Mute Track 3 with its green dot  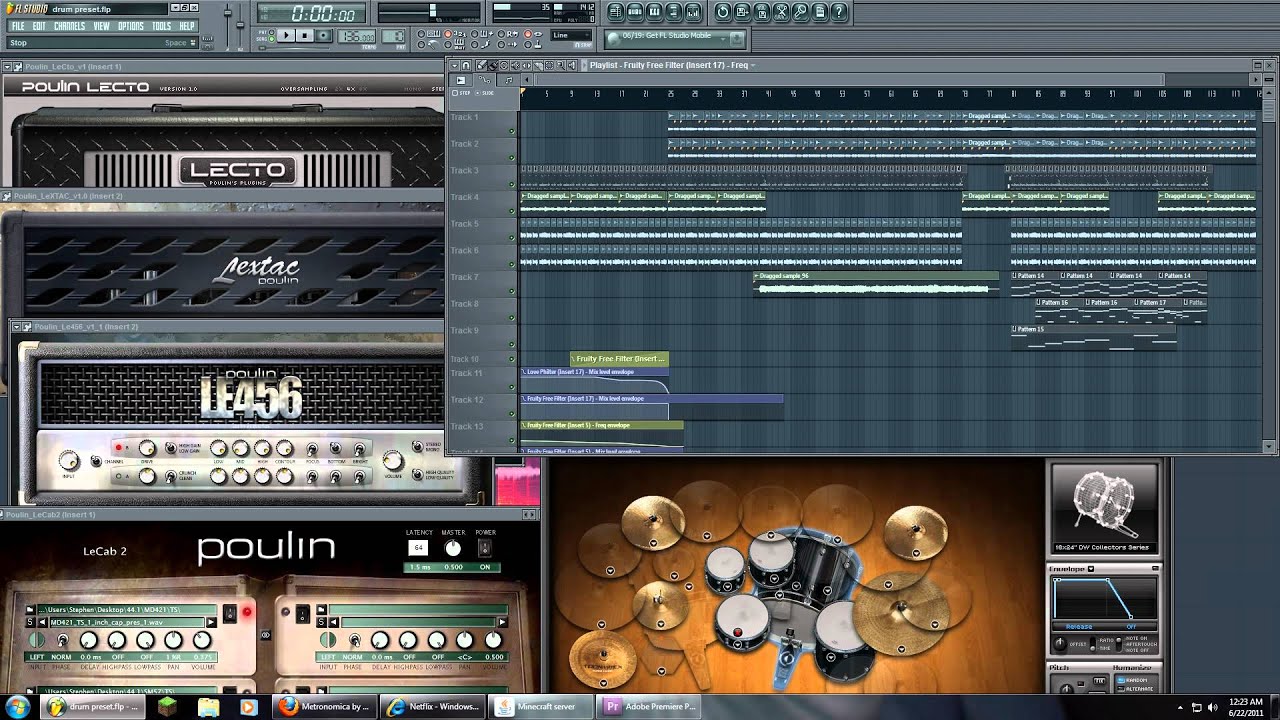[x=512, y=184]
